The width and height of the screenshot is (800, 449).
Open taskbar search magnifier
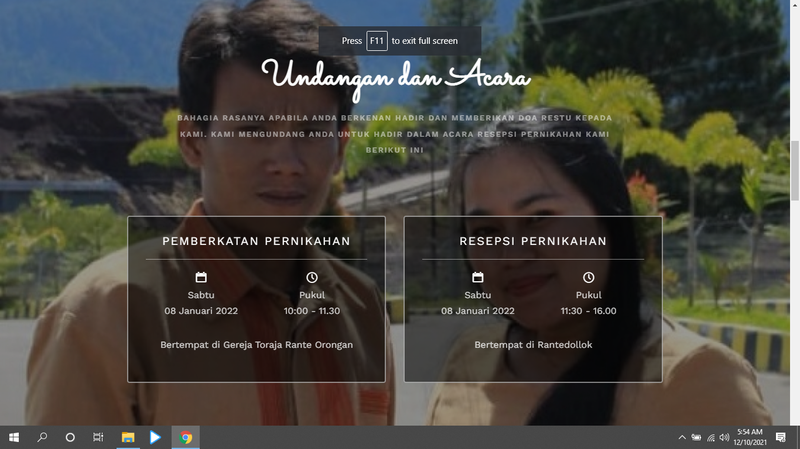point(42,437)
